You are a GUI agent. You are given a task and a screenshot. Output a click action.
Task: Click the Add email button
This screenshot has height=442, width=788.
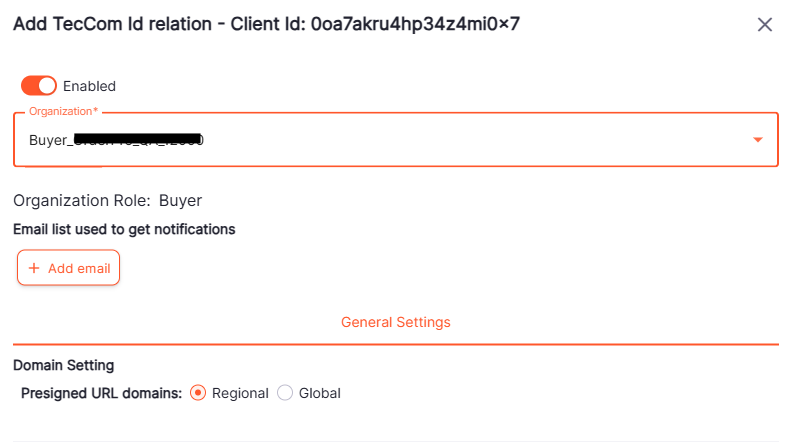tap(69, 268)
